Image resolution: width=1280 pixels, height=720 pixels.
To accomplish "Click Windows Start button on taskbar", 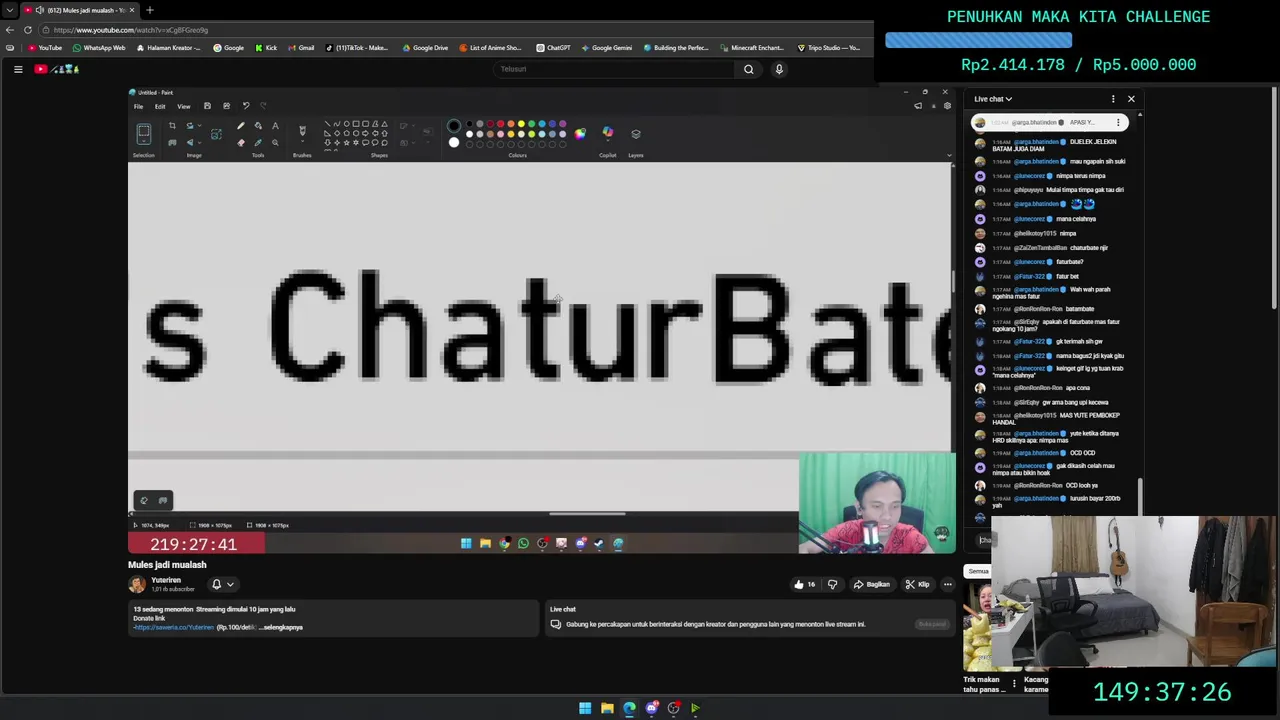I will [x=585, y=708].
